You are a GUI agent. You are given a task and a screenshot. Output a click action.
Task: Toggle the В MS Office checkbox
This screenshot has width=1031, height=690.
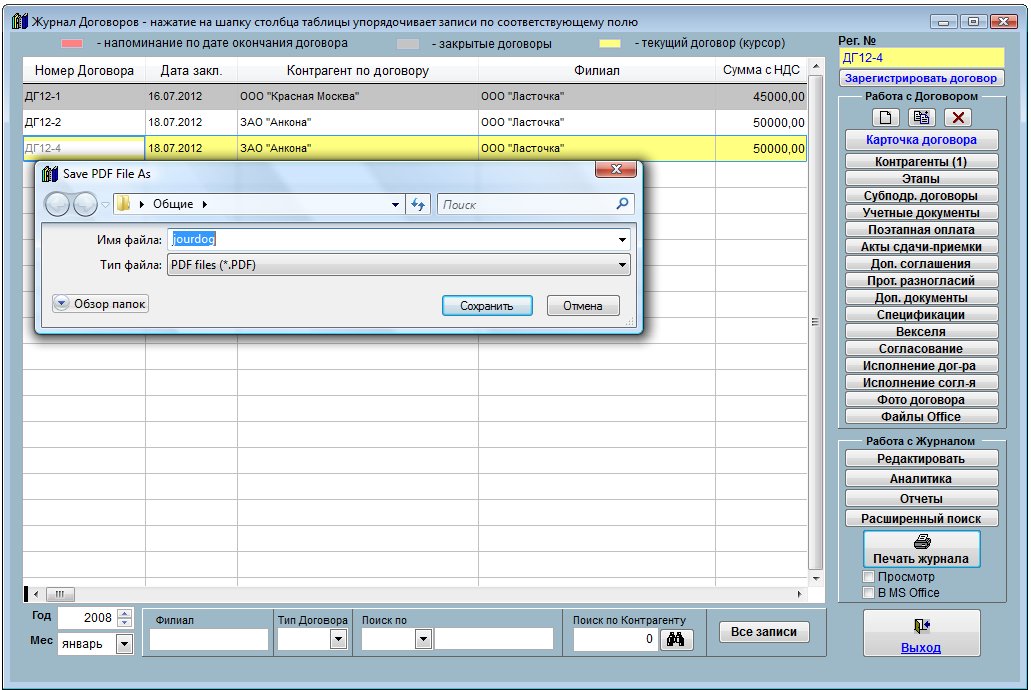point(868,592)
